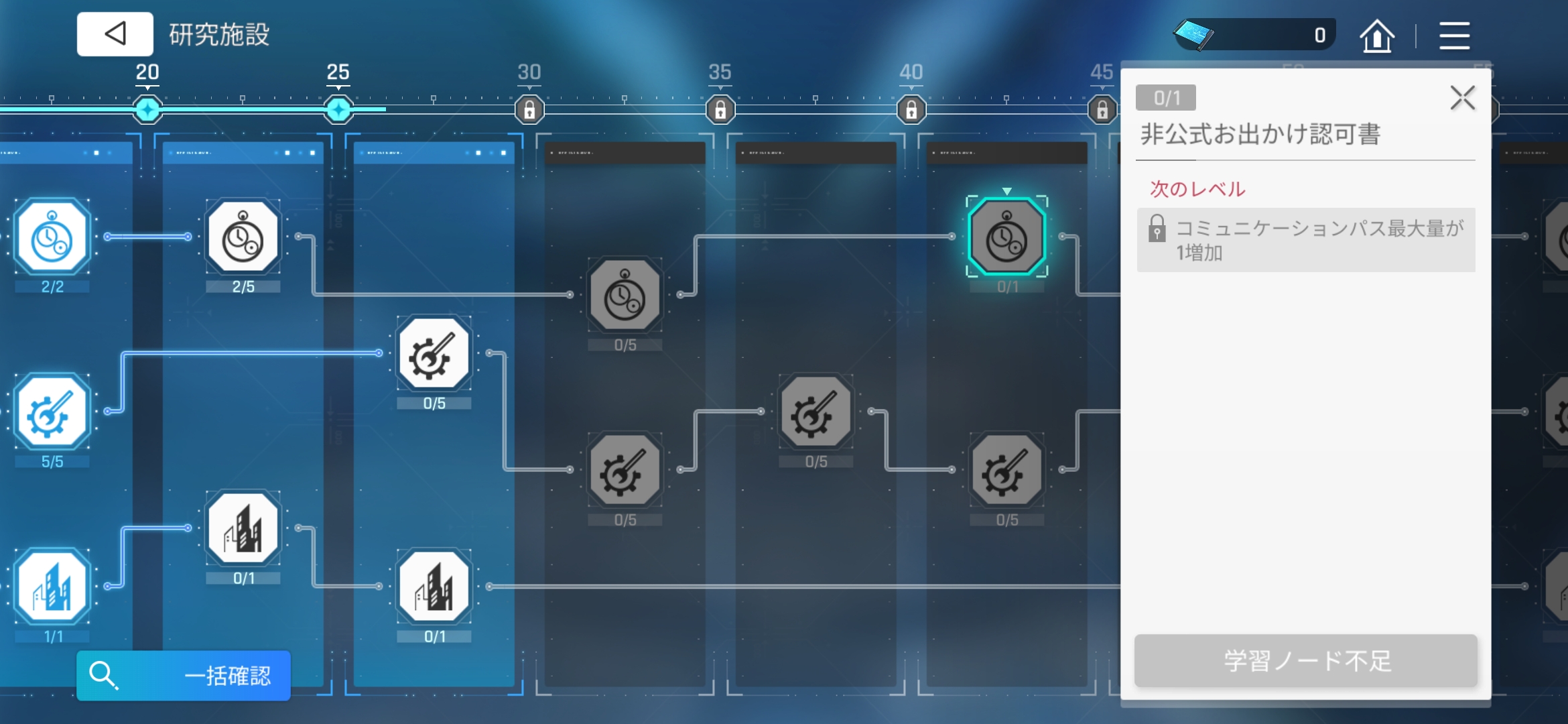Open the hamburger menu

[x=1454, y=36]
